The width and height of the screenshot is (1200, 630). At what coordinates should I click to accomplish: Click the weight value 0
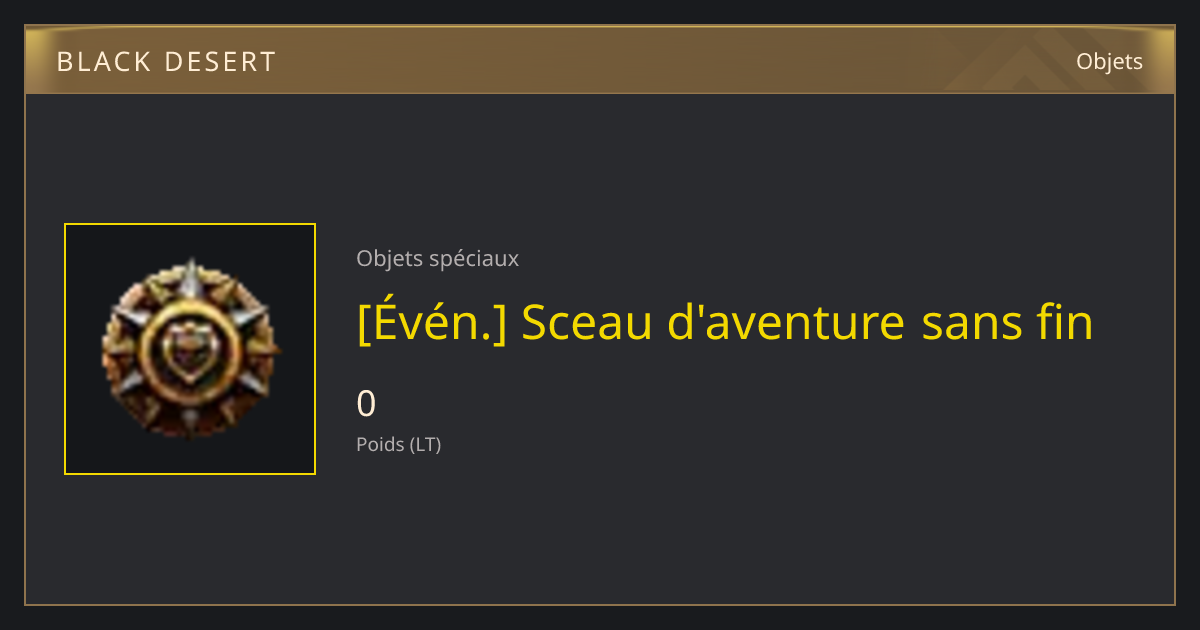pyautogui.click(x=366, y=403)
